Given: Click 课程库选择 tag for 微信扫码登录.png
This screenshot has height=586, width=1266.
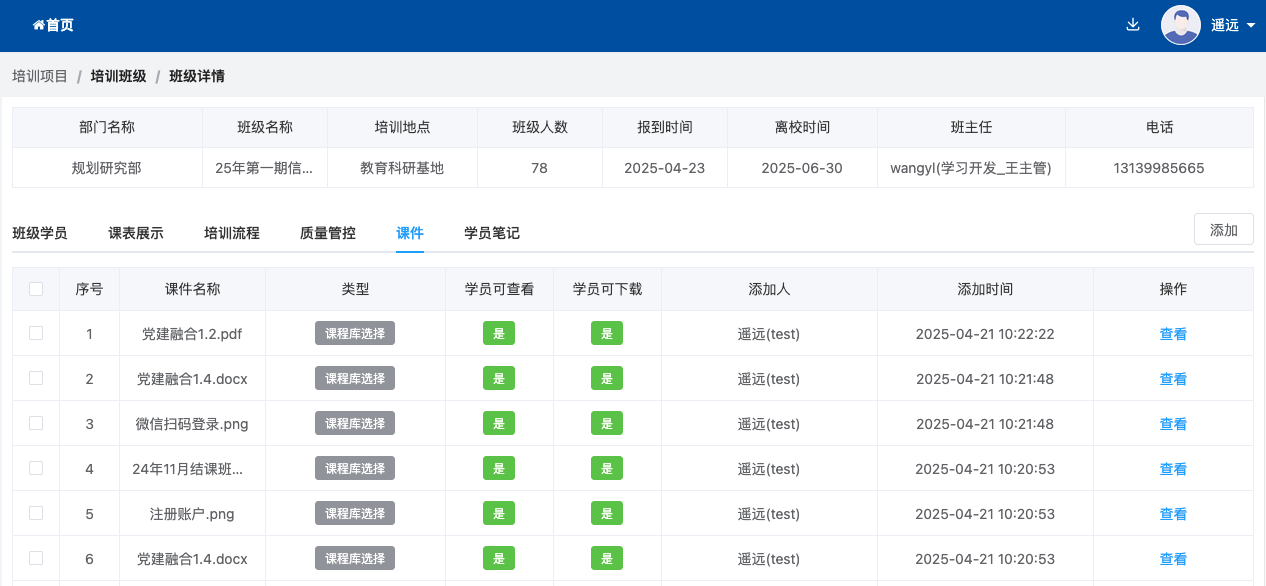Looking at the screenshot, I should 355,423.
